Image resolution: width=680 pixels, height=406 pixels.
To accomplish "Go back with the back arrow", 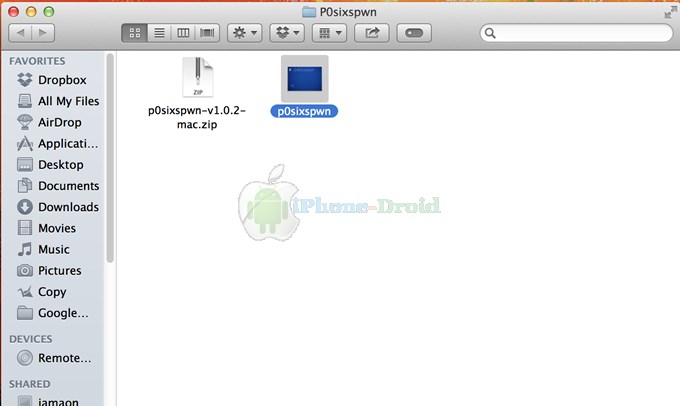I will 21,33.
